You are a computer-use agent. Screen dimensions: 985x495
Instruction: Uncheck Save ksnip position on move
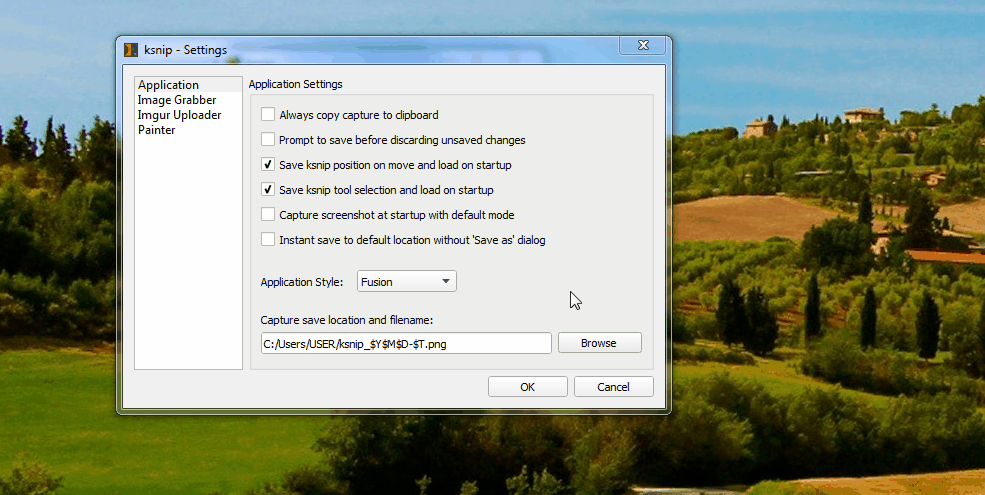[x=268, y=165]
